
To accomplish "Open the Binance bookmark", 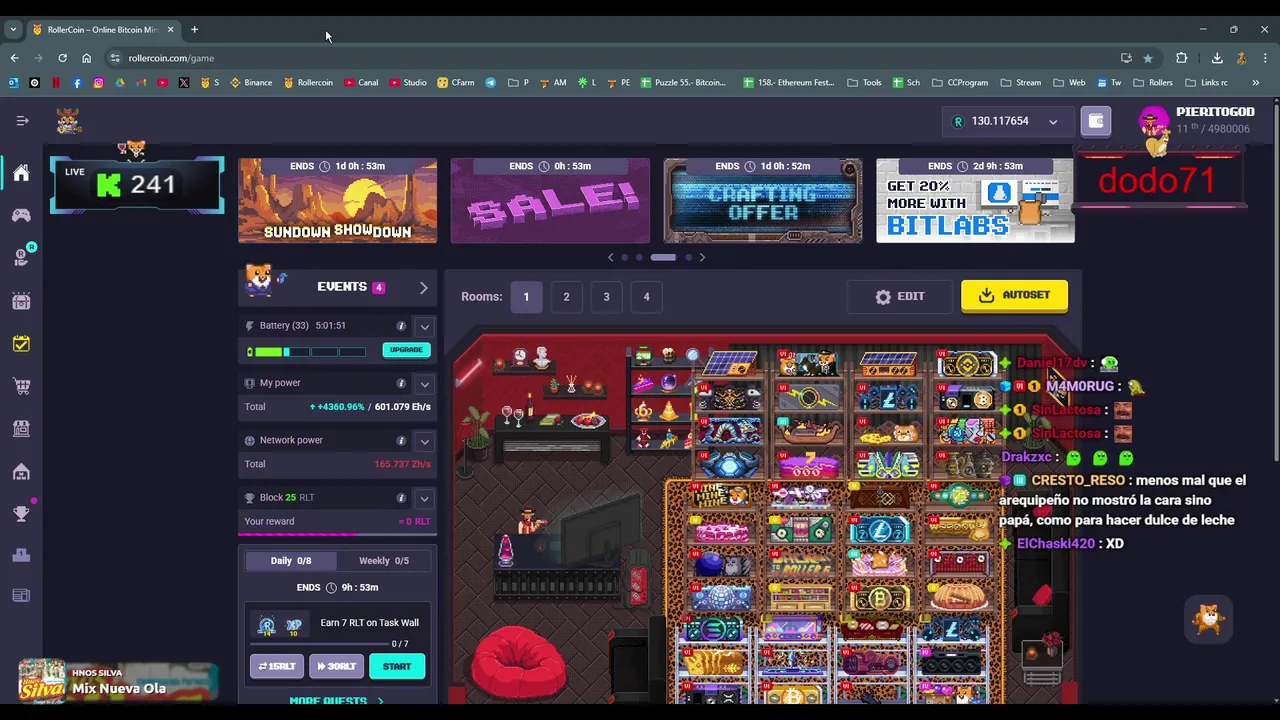I will click(x=251, y=82).
